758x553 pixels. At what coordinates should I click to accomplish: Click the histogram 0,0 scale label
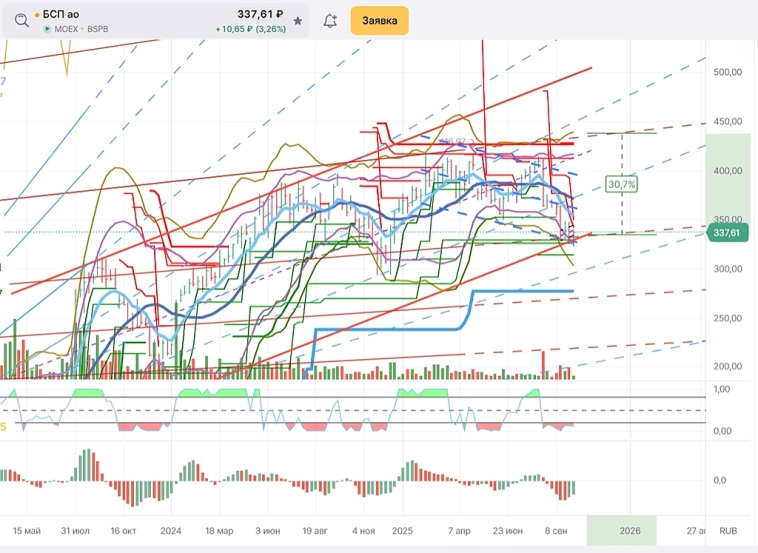coord(719,480)
